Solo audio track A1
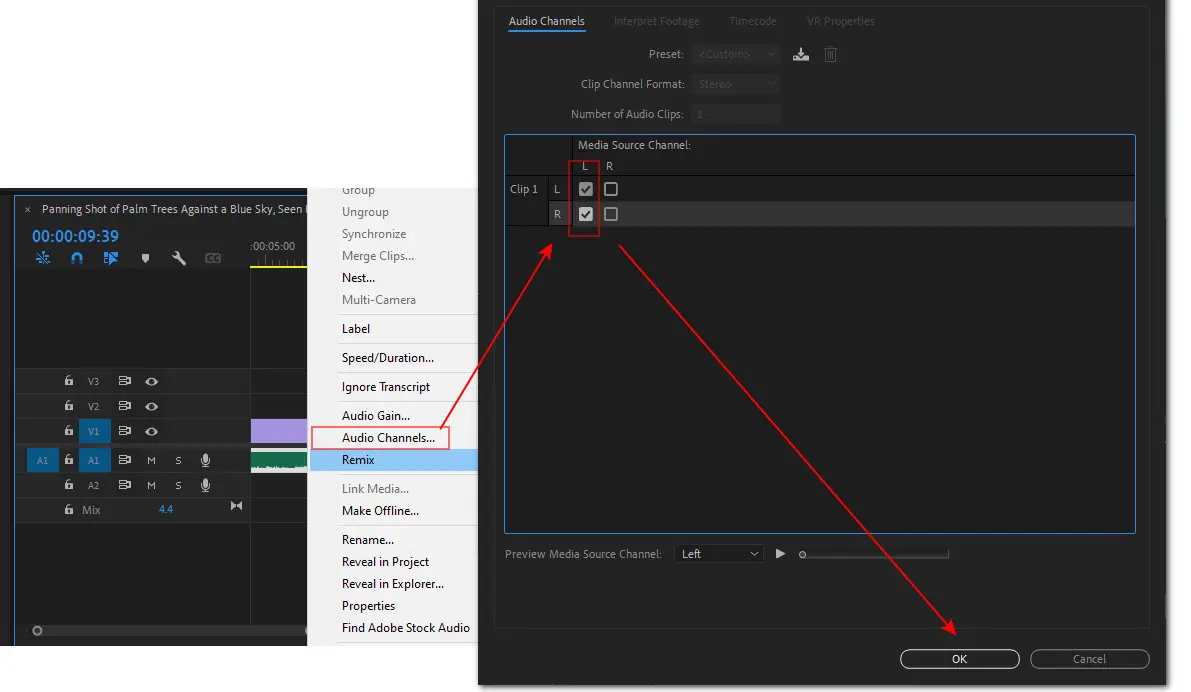 point(178,460)
